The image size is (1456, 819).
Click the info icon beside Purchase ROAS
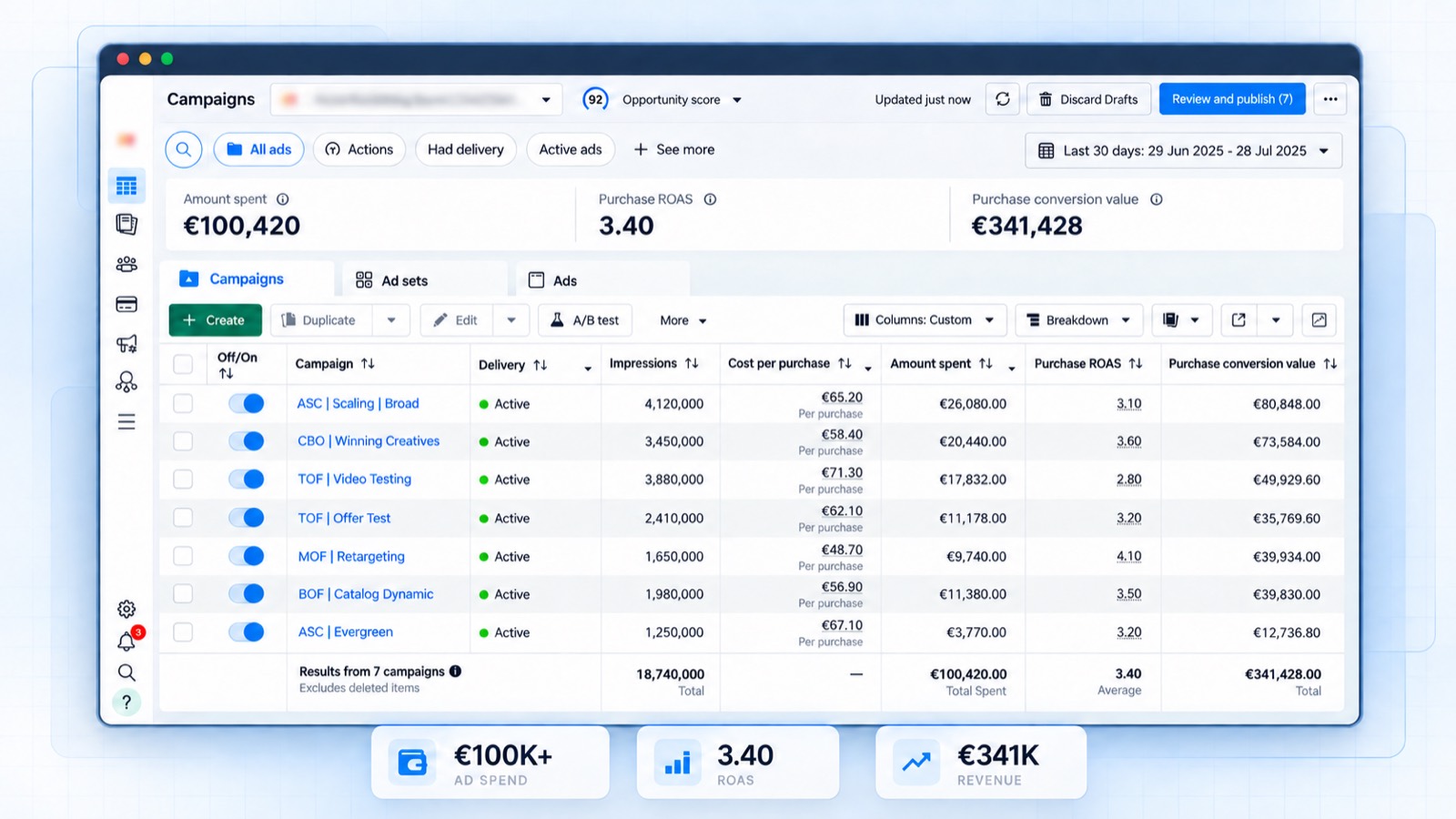(x=710, y=199)
